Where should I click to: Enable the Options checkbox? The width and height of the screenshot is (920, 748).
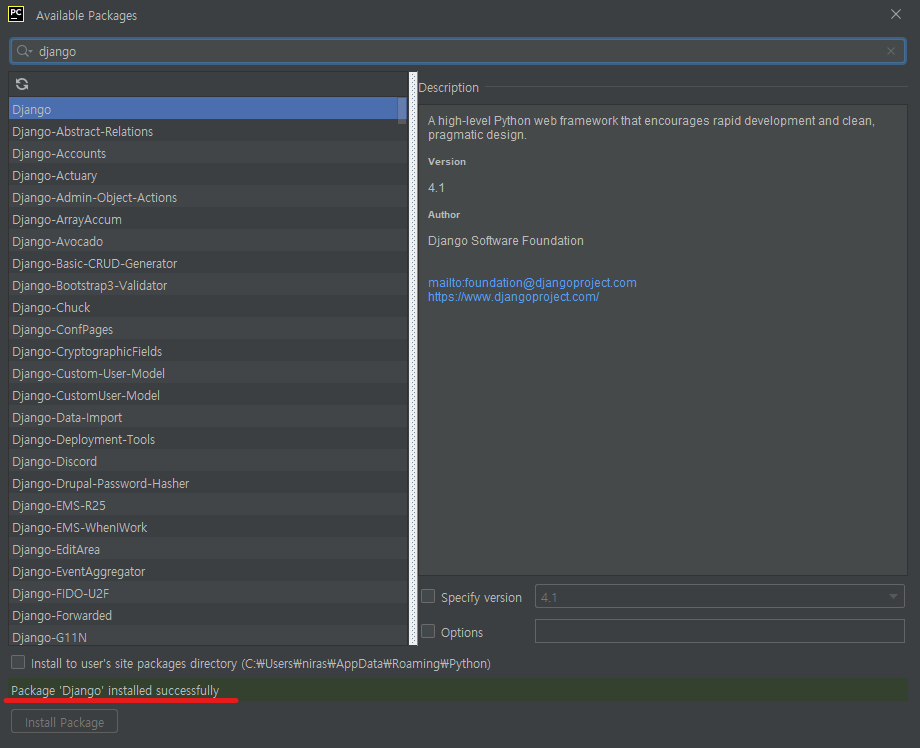click(428, 631)
